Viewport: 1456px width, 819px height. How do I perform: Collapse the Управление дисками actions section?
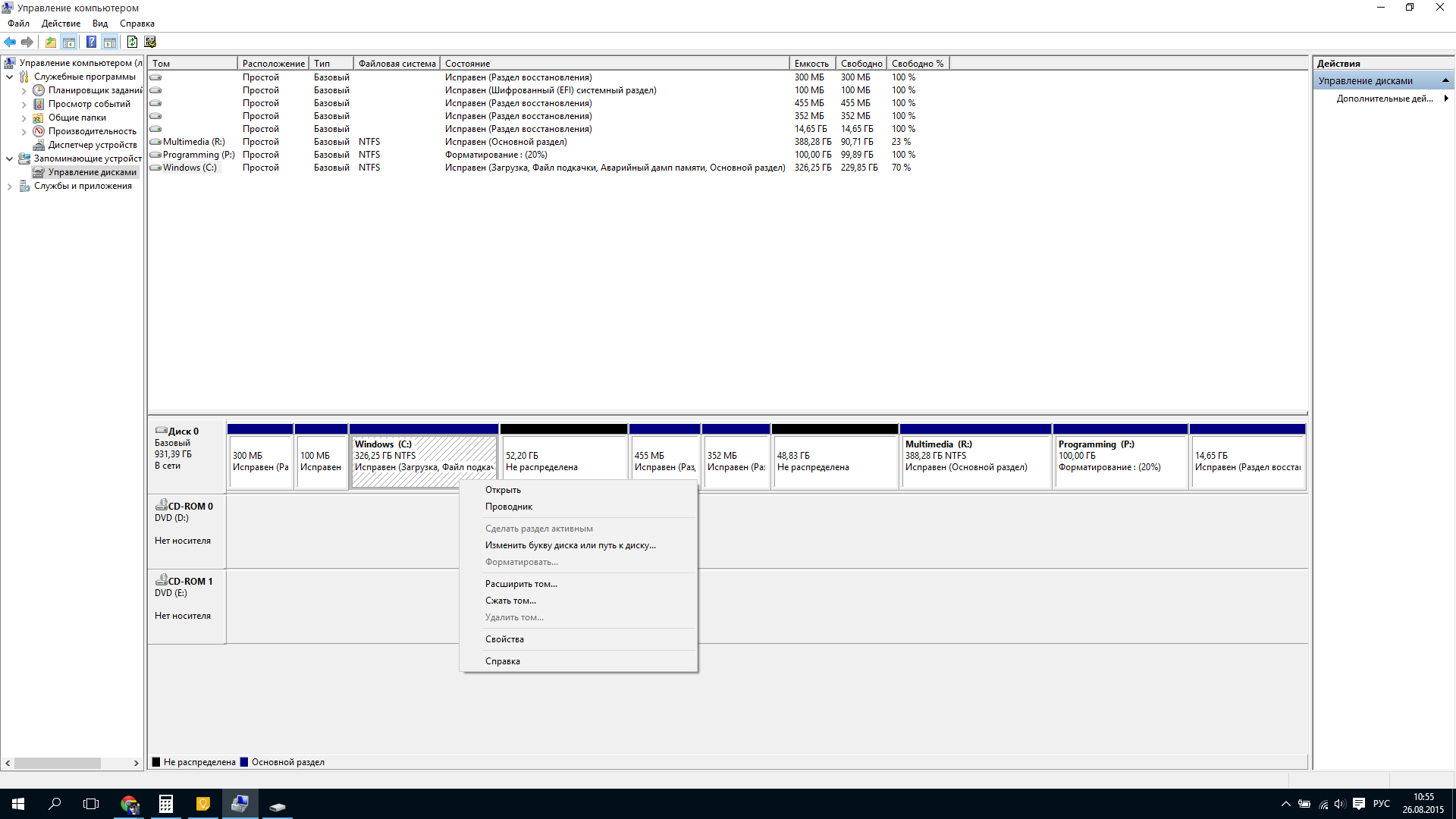1445,80
